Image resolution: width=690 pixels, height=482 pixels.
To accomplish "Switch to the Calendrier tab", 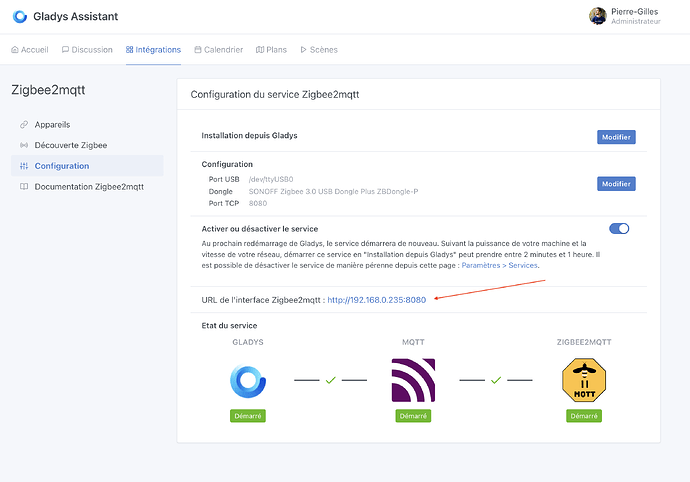I will pyautogui.click(x=218, y=49).
